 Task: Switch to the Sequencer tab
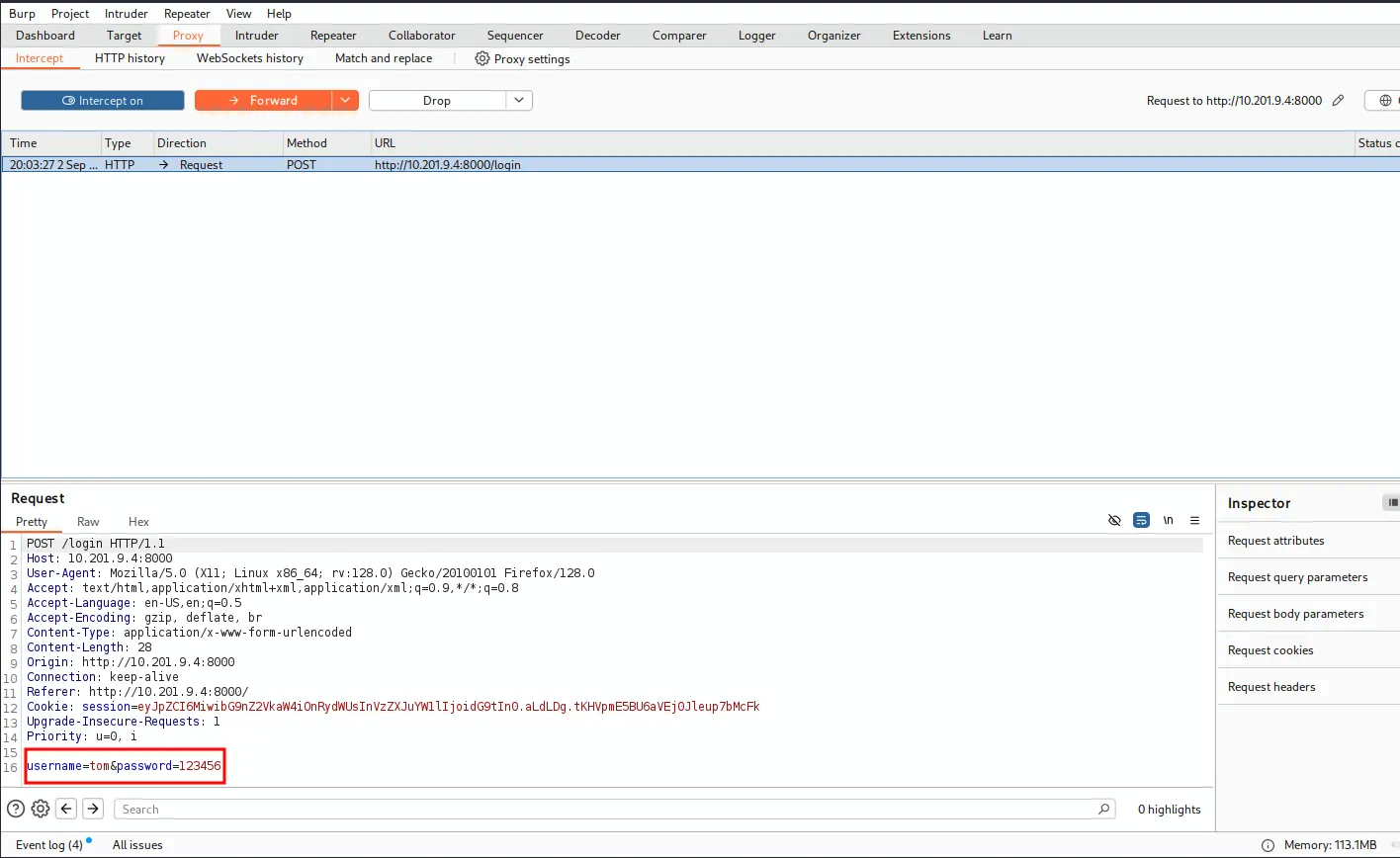pos(515,35)
